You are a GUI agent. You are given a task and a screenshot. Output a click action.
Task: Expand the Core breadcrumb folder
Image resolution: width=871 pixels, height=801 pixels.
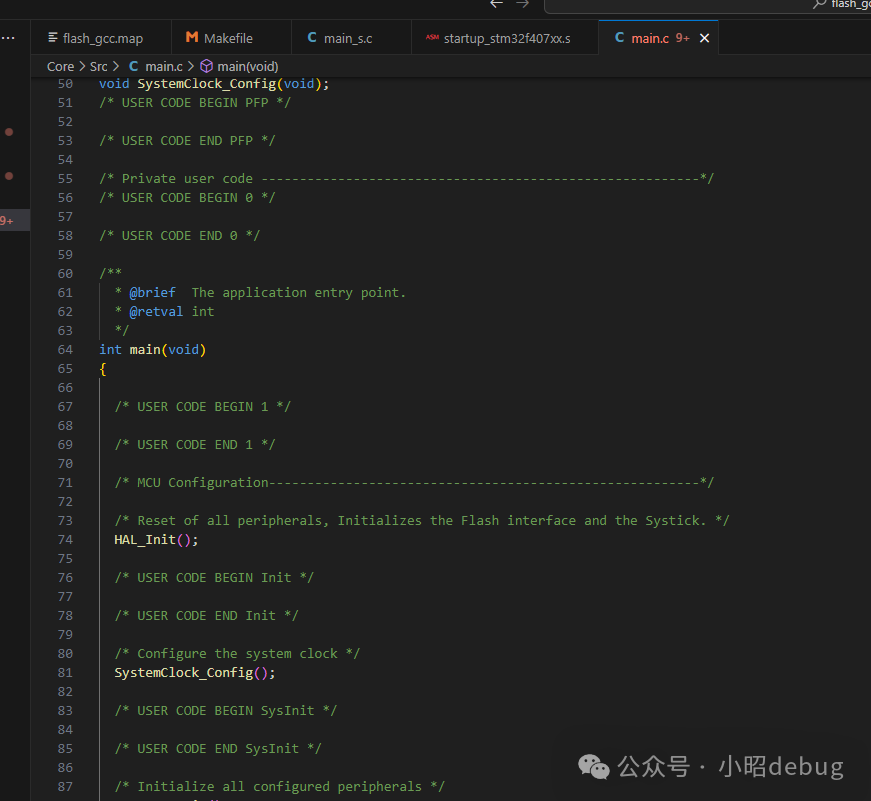[60, 66]
